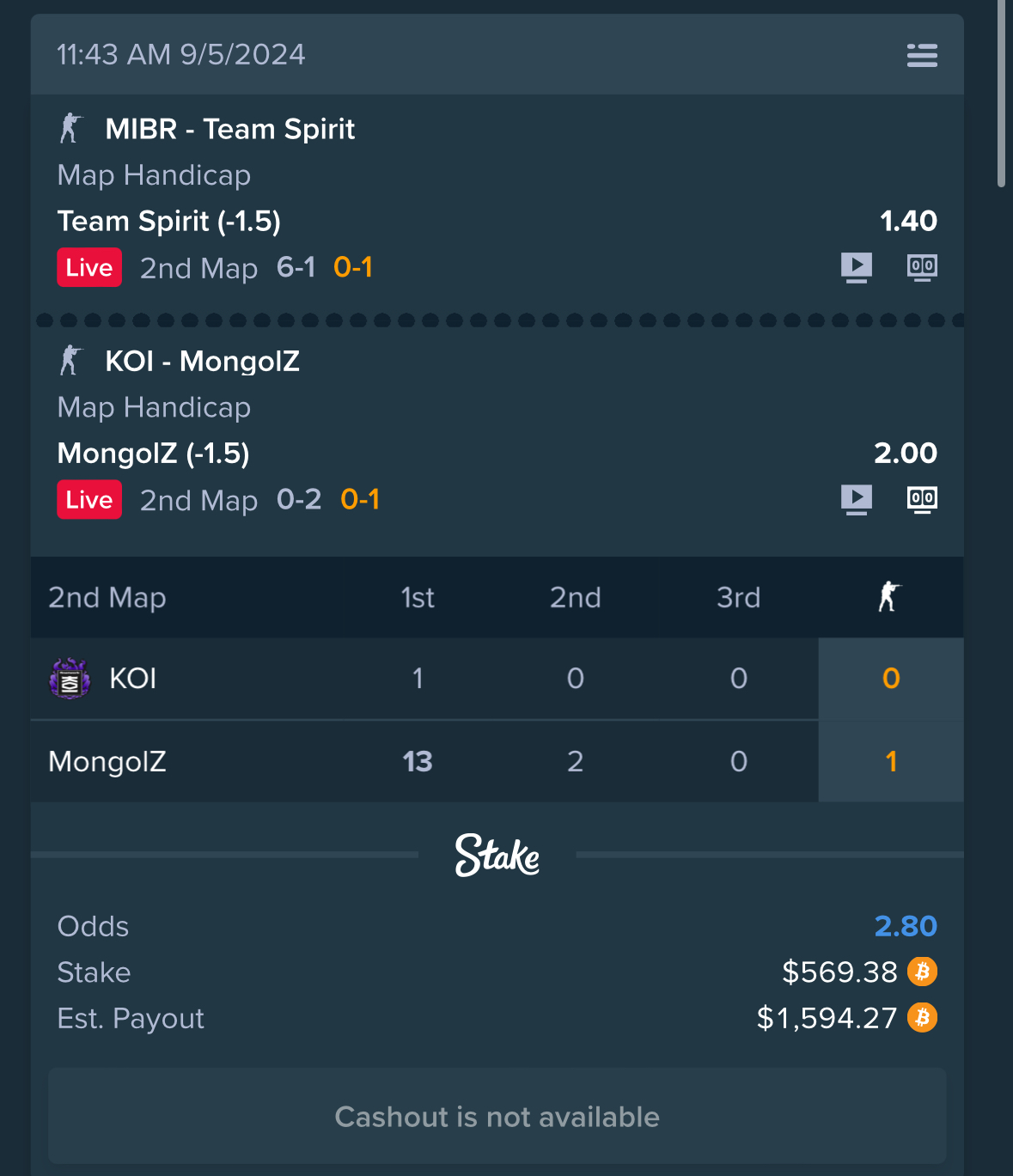Show scoreboard for MIBR - Team Spirit

point(922,267)
